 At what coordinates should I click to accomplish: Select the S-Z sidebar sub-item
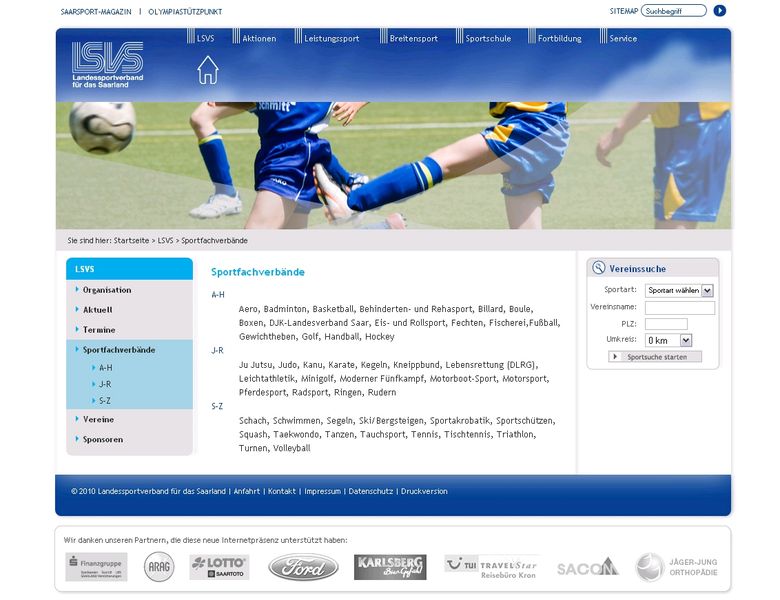tap(104, 400)
